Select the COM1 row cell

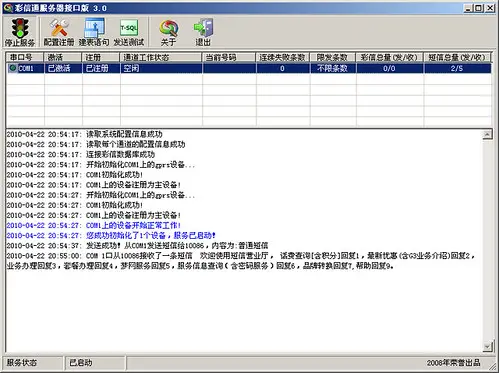click(x=25, y=68)
